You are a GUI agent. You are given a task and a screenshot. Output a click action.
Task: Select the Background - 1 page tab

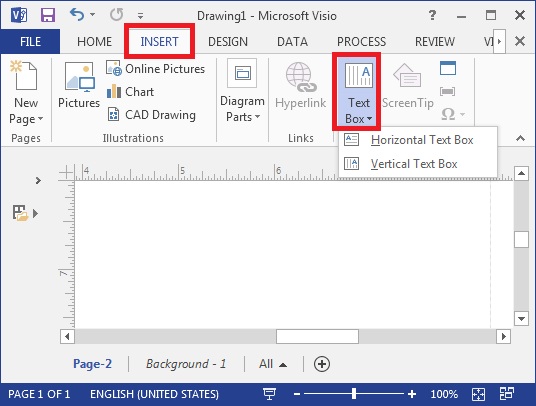tap(186, 364)
